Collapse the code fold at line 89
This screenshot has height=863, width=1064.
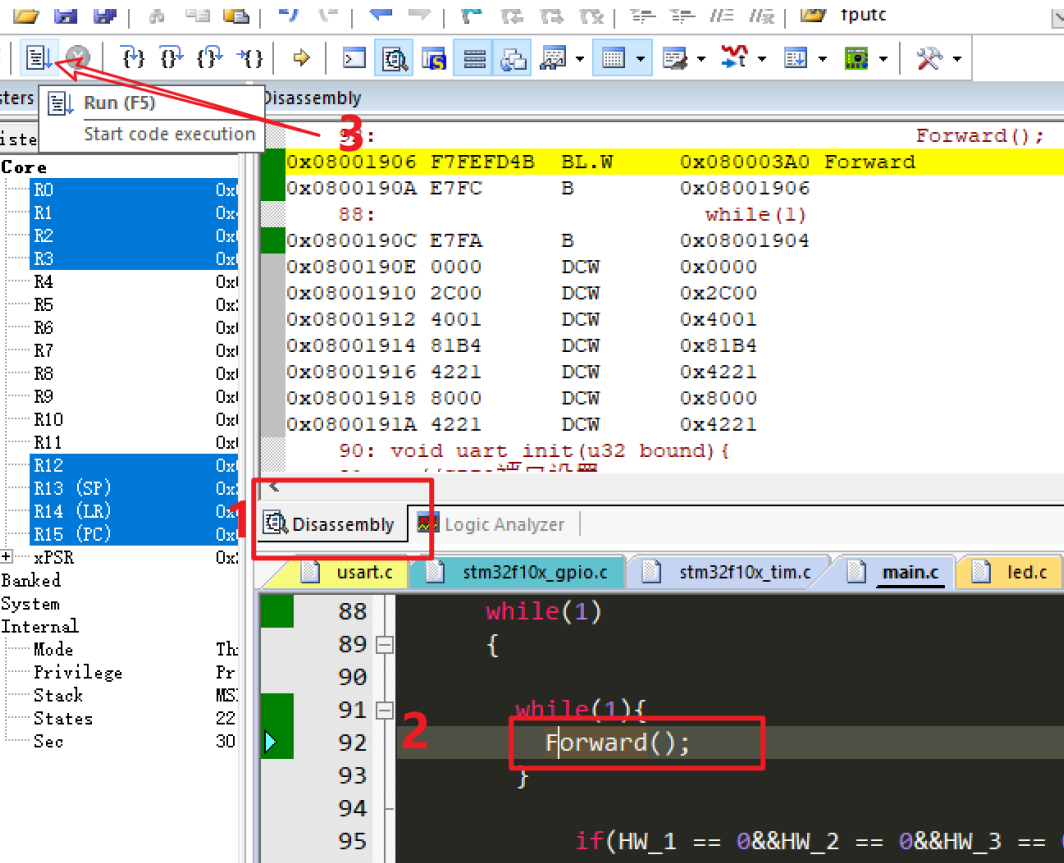tap(384, 645)
